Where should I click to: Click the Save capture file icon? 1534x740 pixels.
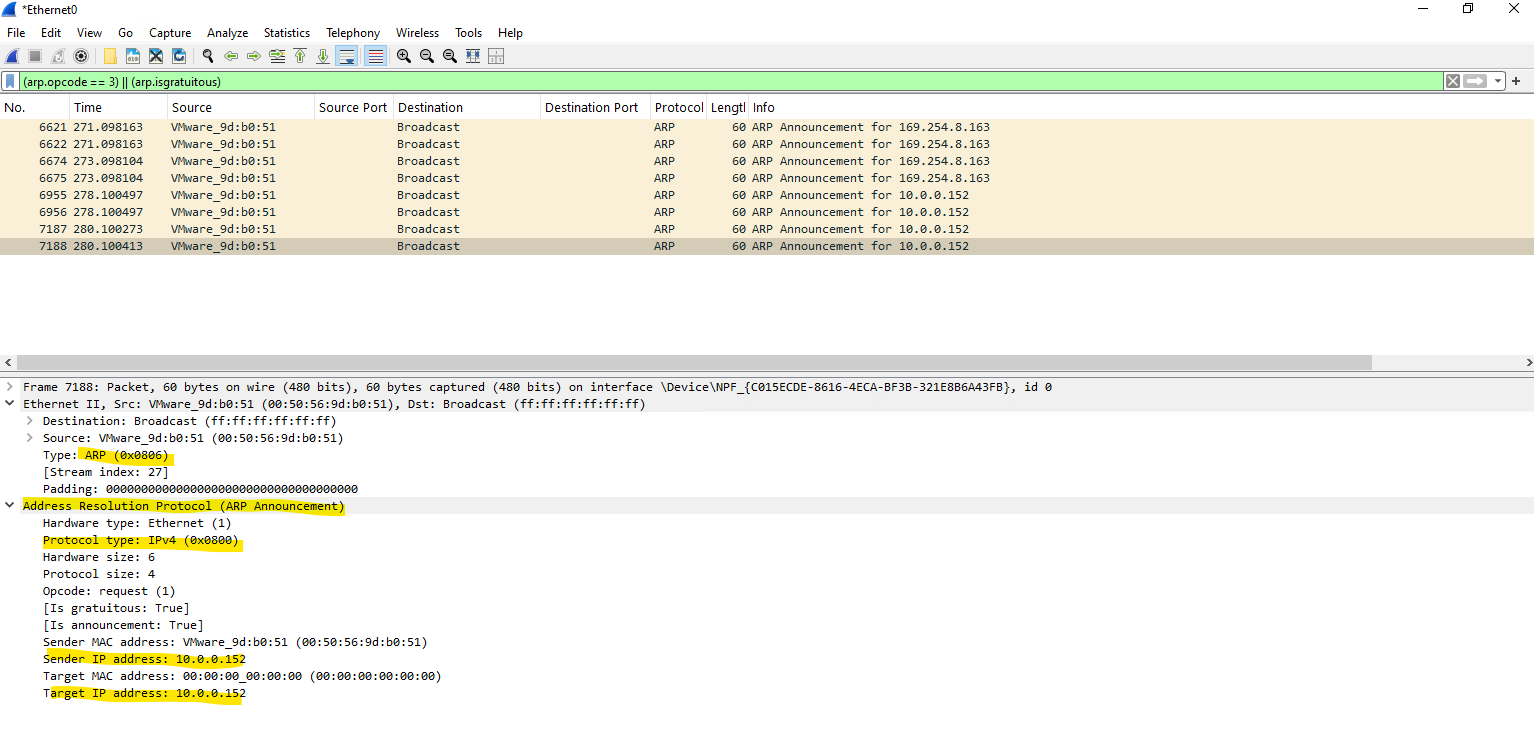133,56
